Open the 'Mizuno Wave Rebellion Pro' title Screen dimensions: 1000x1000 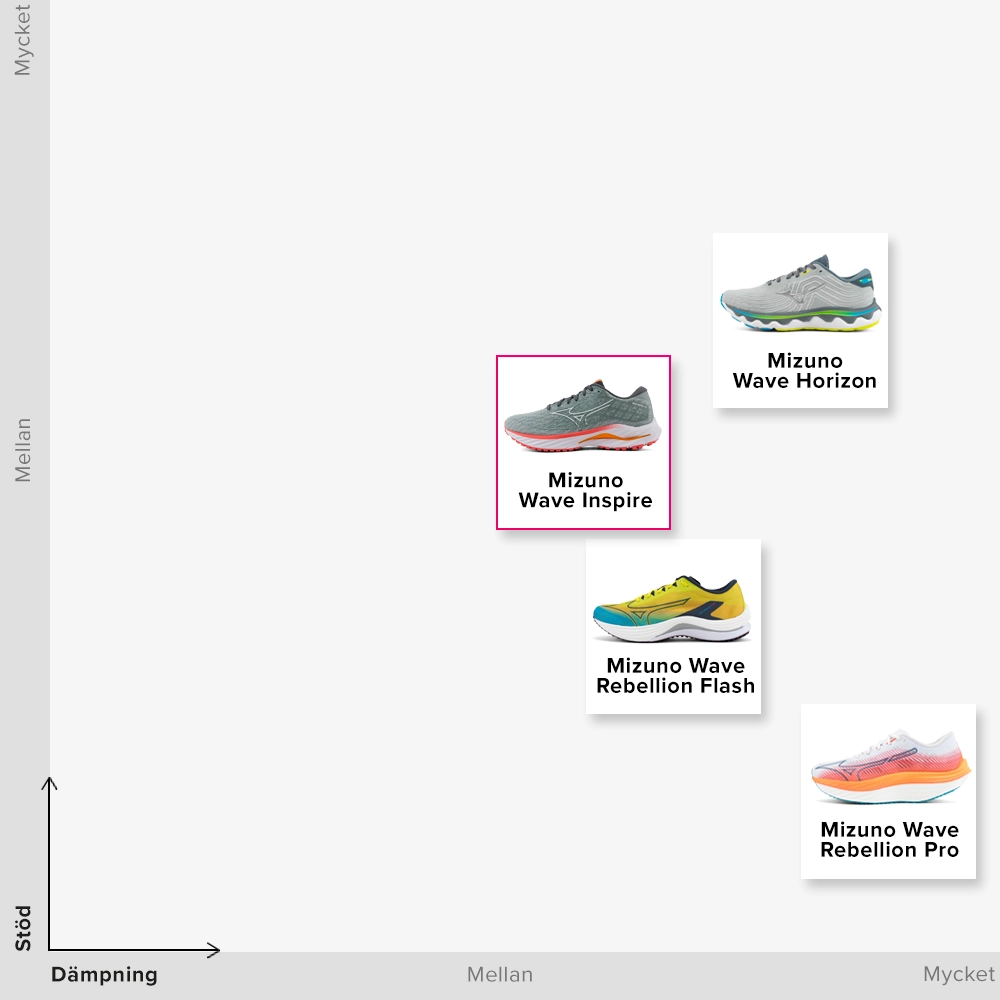click(889, 840)
